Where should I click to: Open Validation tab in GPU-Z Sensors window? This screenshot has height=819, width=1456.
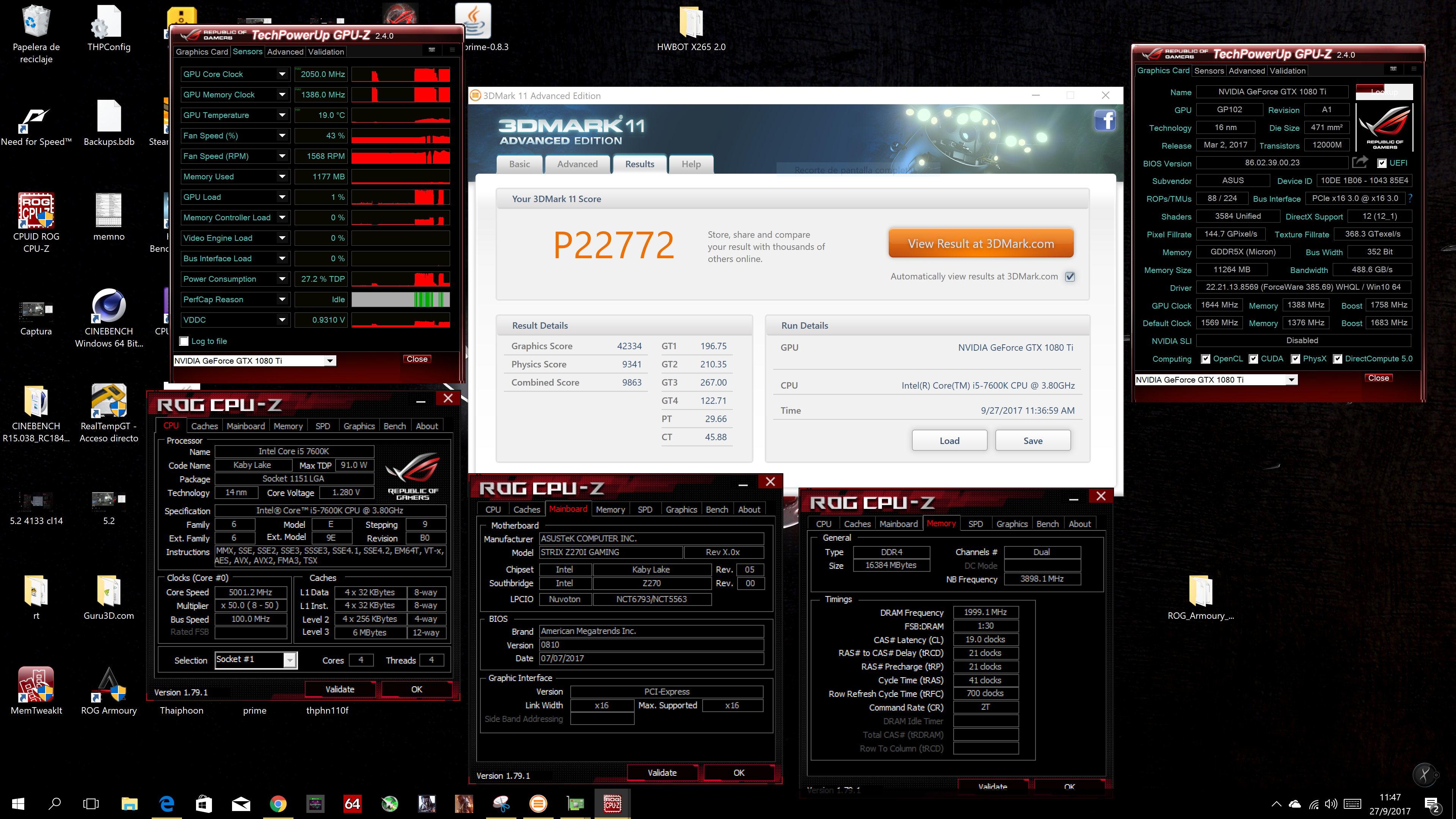[x=326, y=52]
